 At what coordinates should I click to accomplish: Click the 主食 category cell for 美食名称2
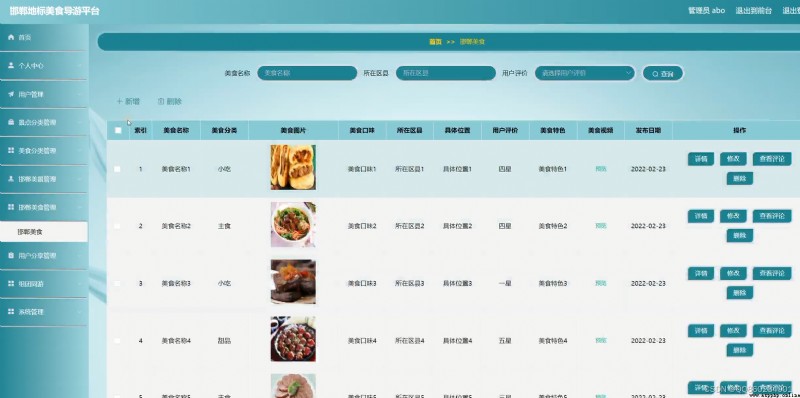click(x=224, y=226)
